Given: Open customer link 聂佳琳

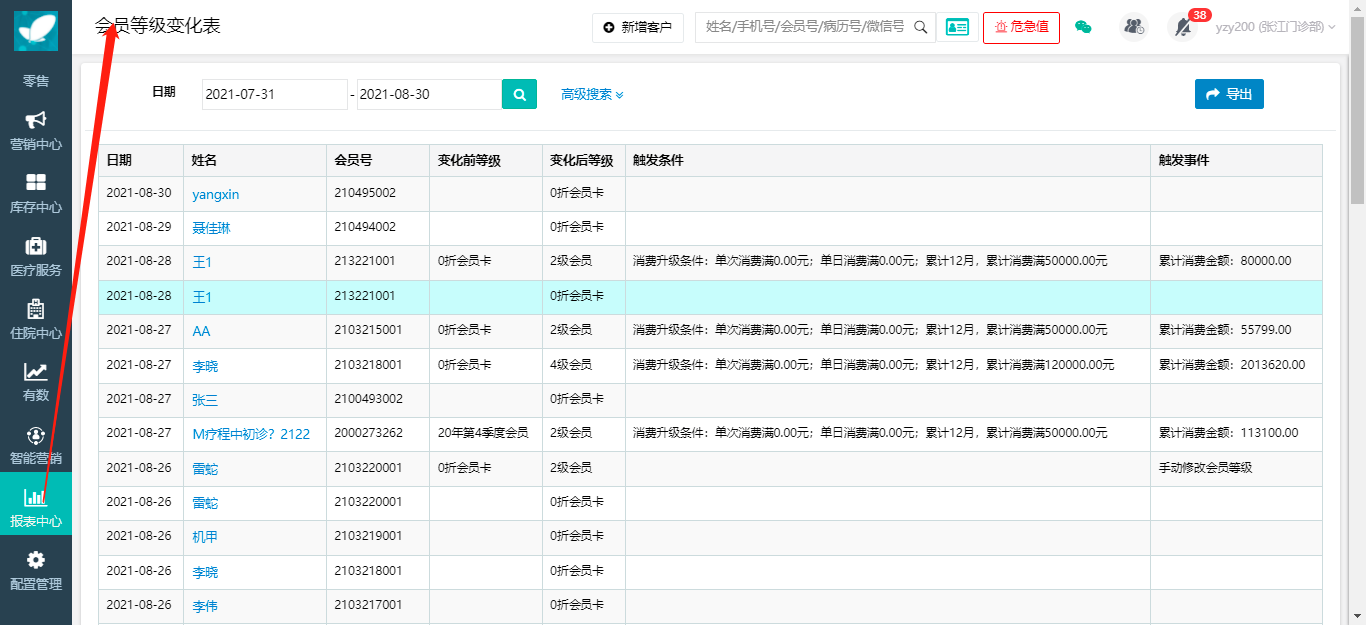Looking at the screenshot, I should coord(211,228).
